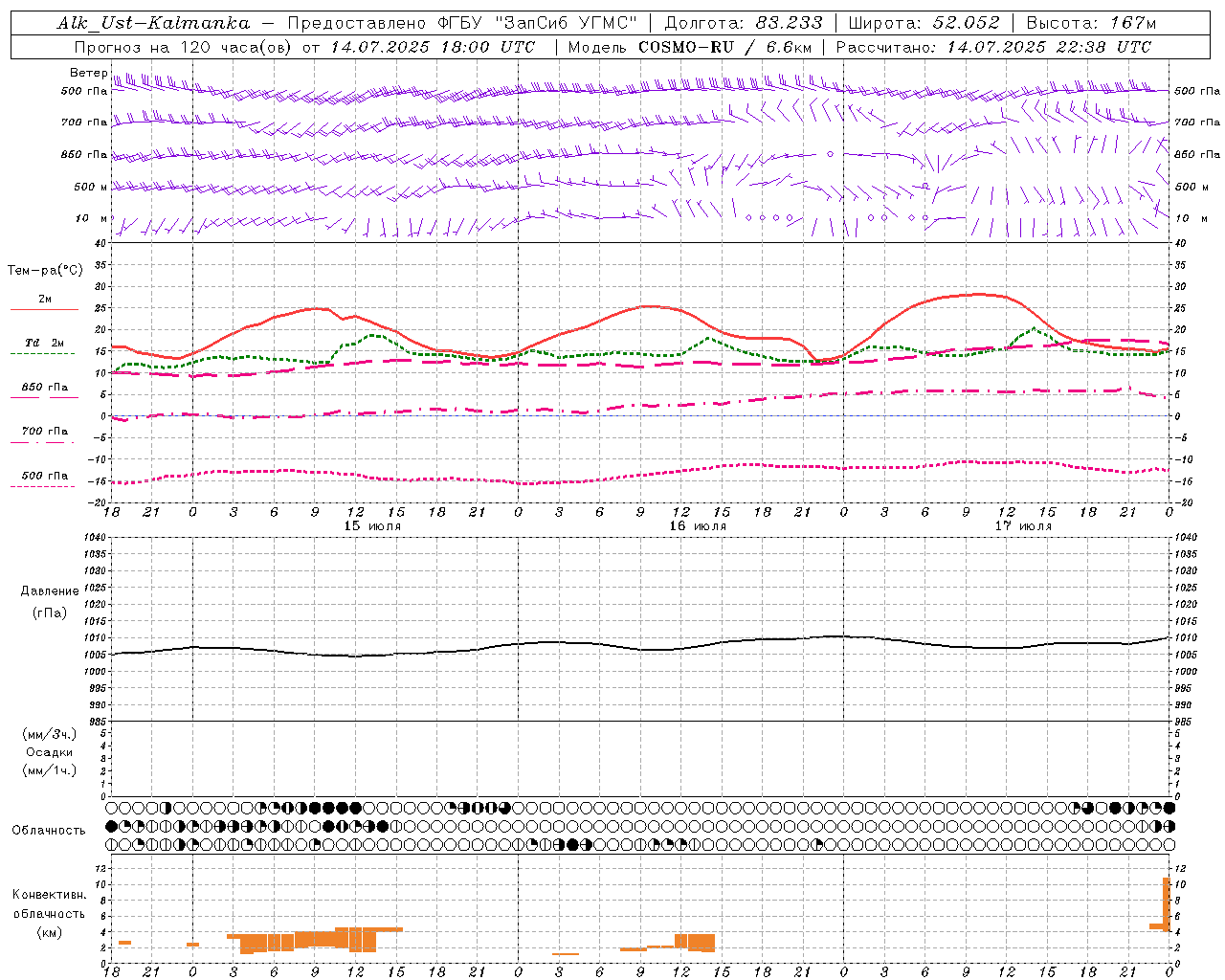Click the 850 гПа legend entry in the temperature panel
Viewport: 1225px width, 980px height.
tap(44, 388)
